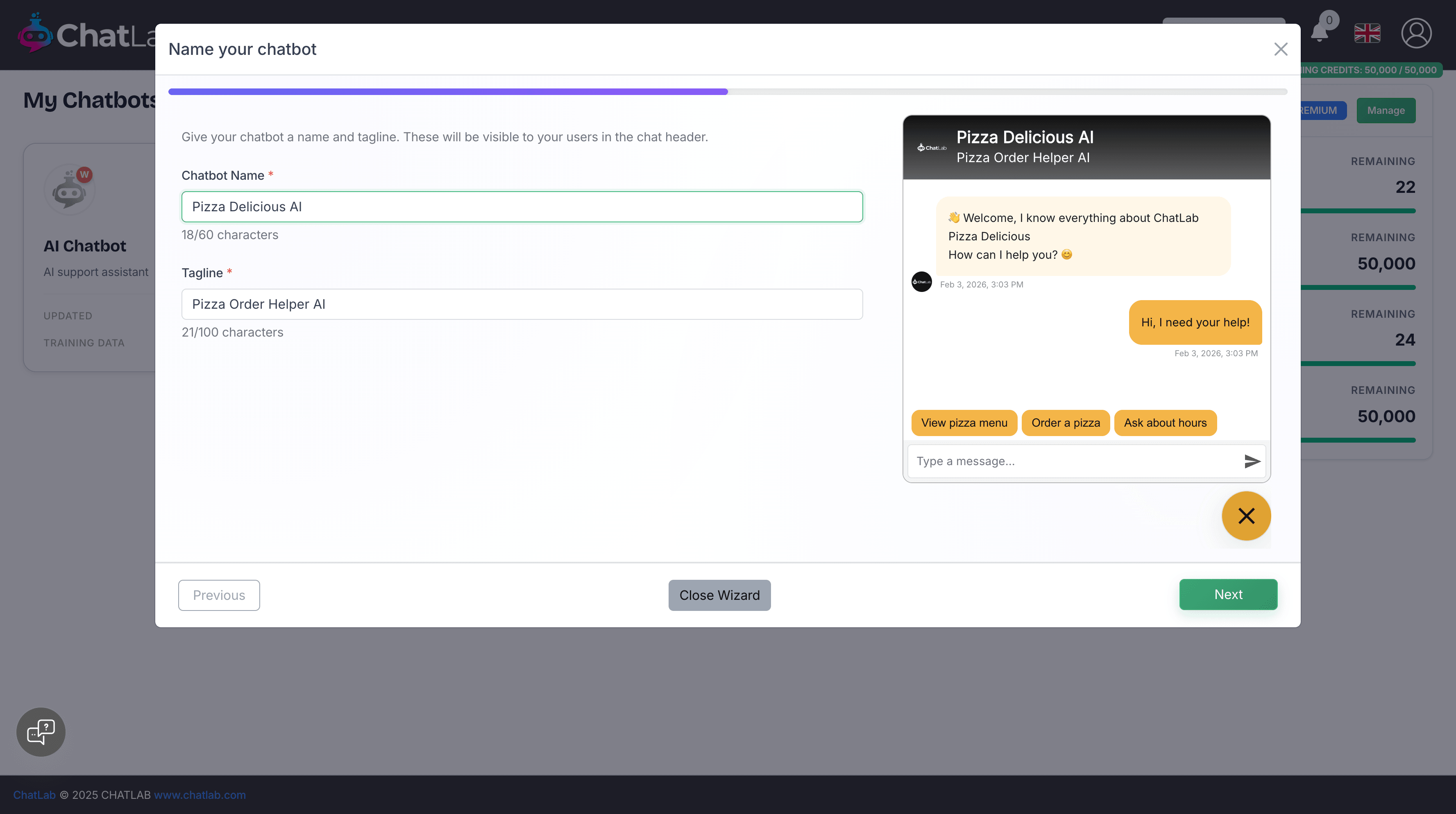The height and width of the screenshot is (814, 1456).
Task: Click the ChatLab logo in chat preview header
Action: (x=932, y=147)
